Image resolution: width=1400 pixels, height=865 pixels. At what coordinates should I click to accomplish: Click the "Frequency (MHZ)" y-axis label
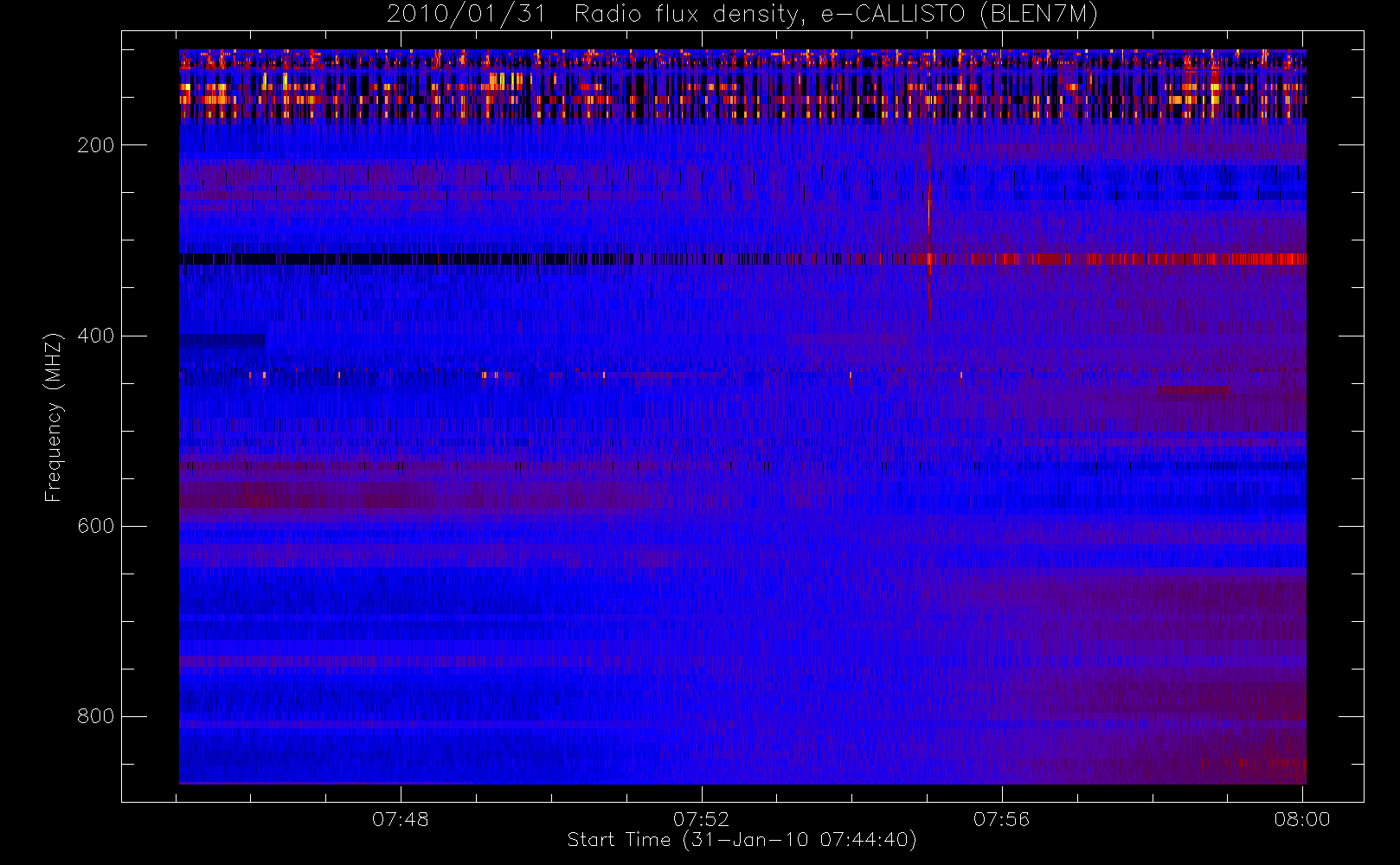tap(54, 417)
